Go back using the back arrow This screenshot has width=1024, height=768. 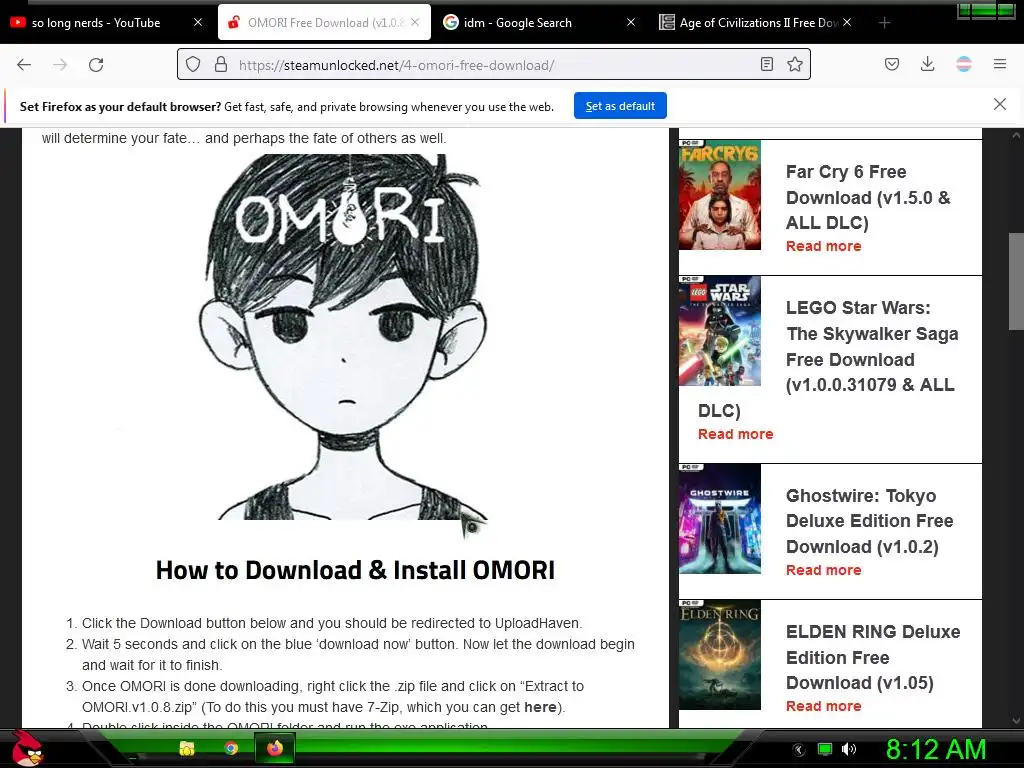coord(24,65)
